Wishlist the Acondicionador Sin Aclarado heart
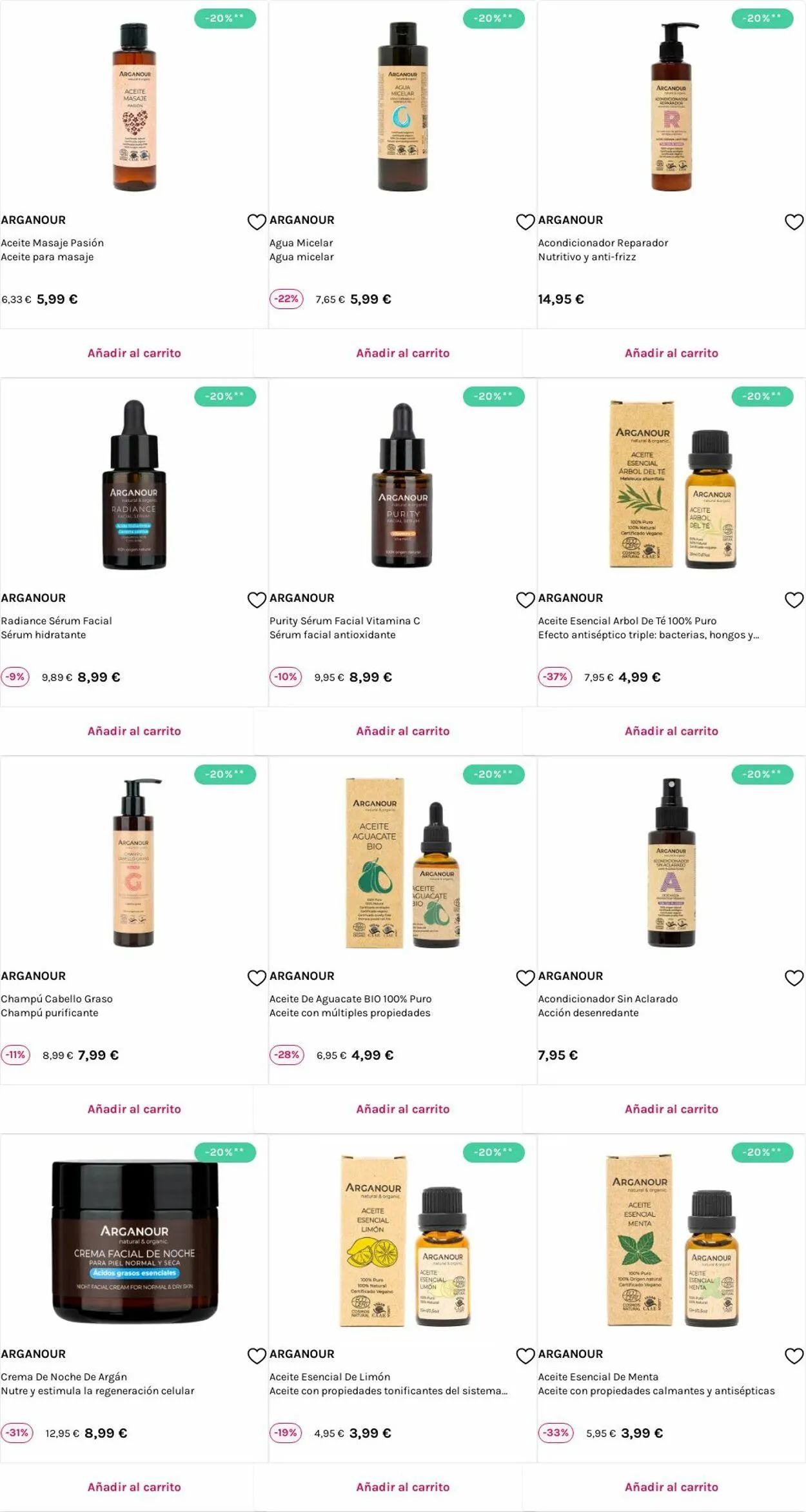Viewport: 806px width, 1512px height. (794, 978)
